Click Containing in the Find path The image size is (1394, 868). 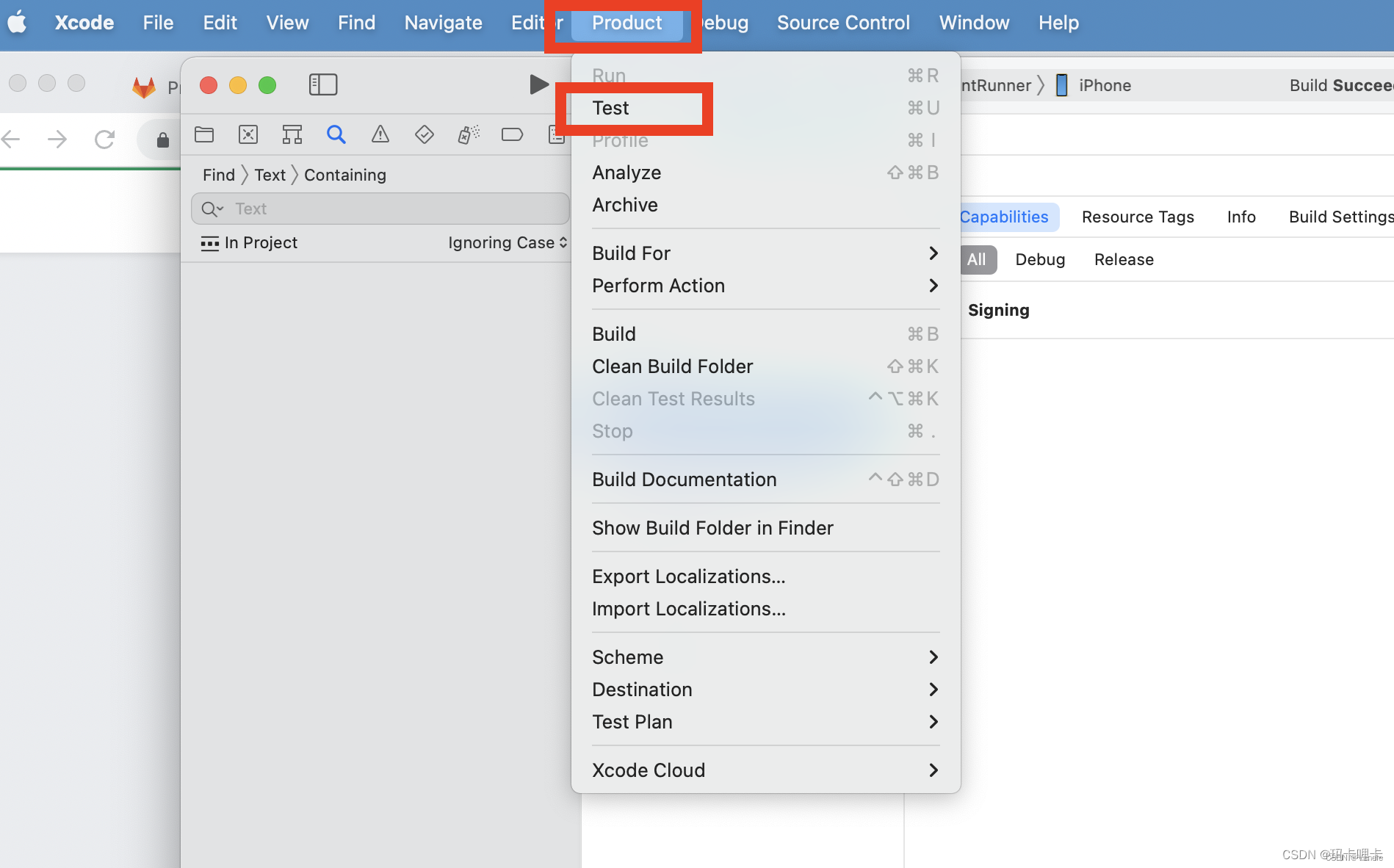tap(345, 175)
